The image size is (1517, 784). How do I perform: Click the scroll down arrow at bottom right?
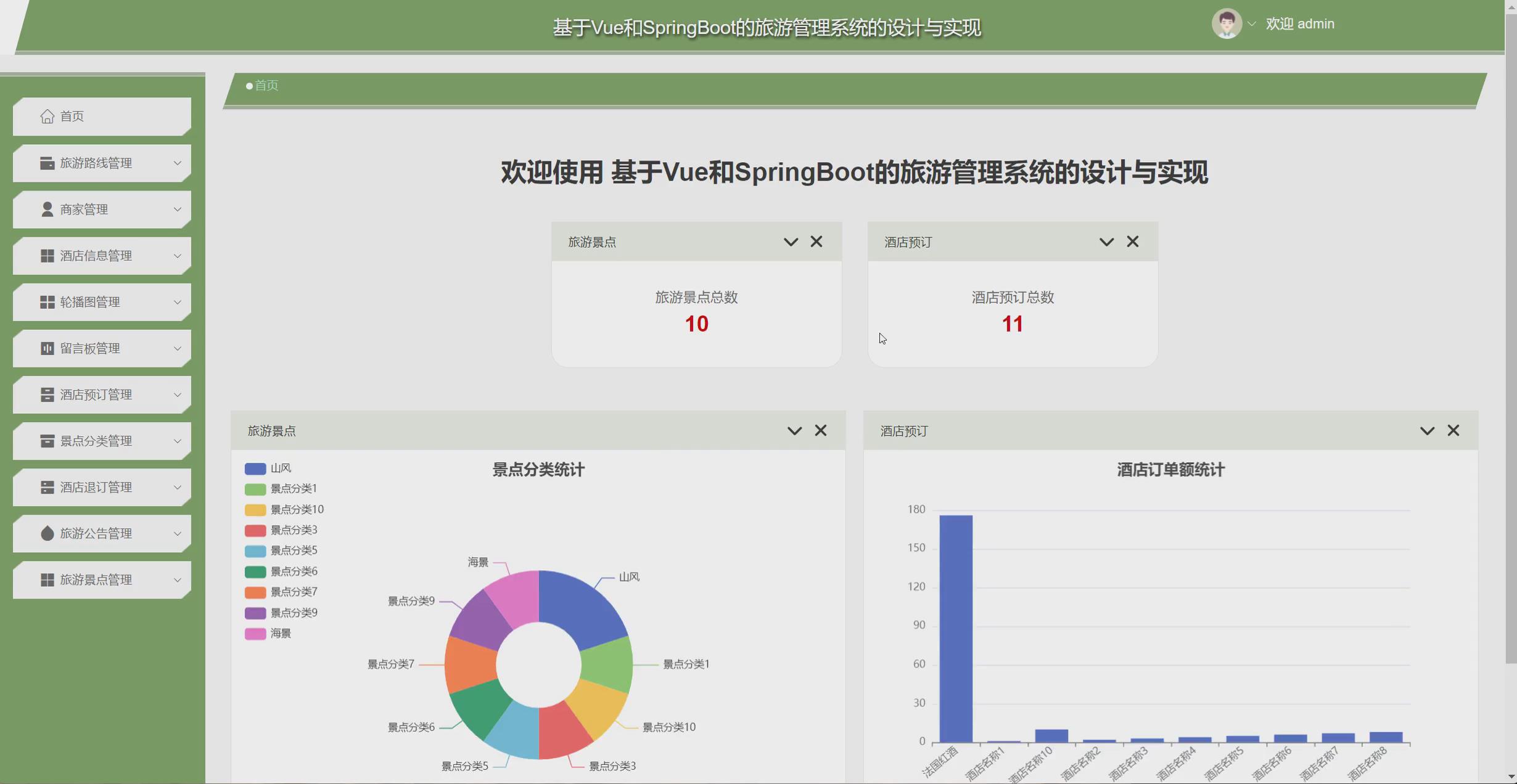point(1510,777)
